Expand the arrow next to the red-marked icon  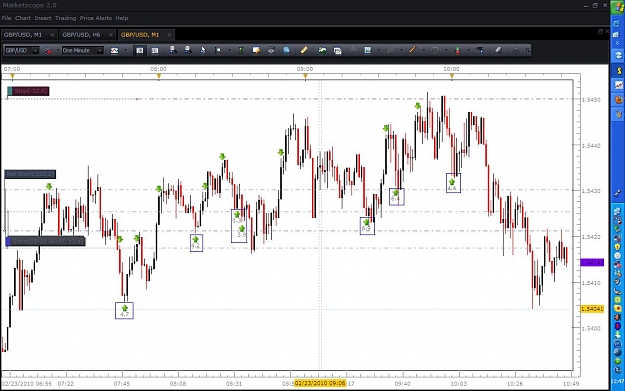click(58, 50)
